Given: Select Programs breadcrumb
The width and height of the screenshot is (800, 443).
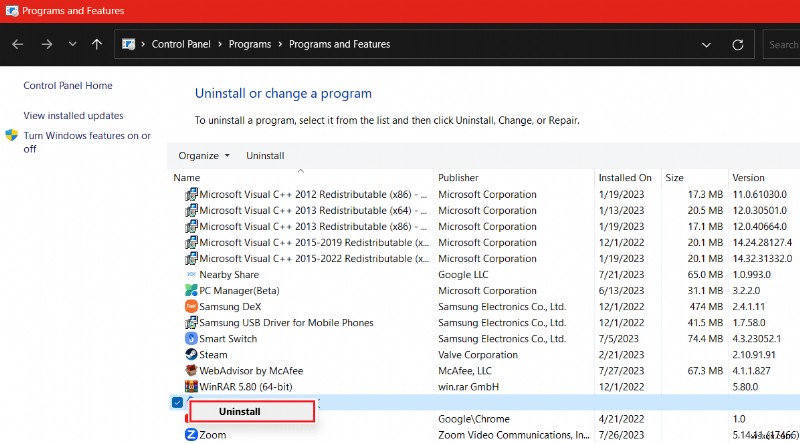Looking at the screenshot, I should (250, 44).
